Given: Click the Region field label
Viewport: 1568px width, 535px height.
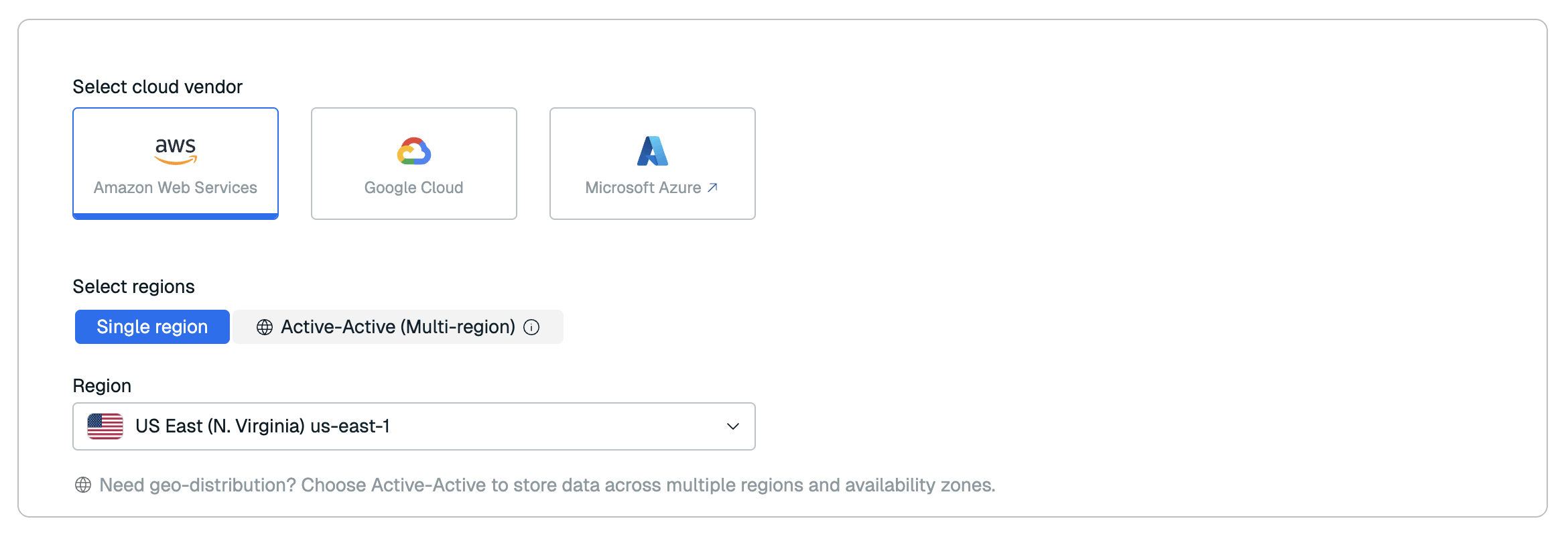Looking at the screenshot, I should tap(102, 386).
